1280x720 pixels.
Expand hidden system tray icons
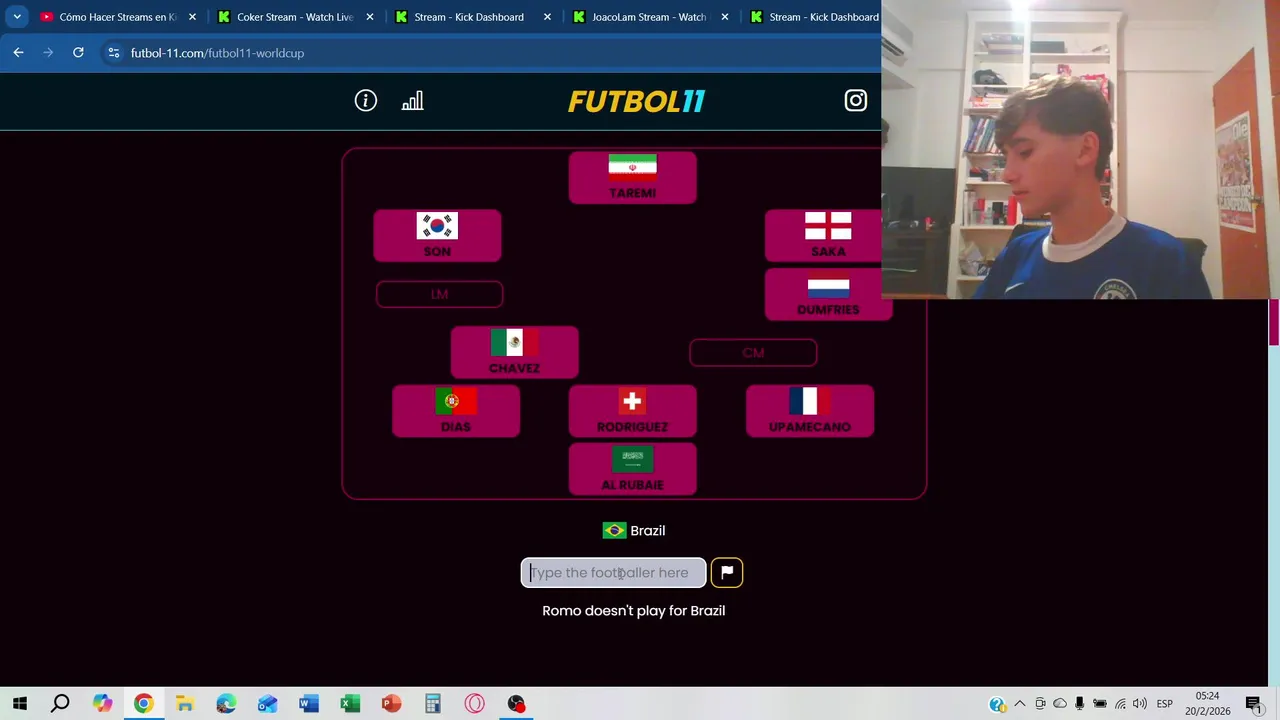click(x=1020, y=704)
